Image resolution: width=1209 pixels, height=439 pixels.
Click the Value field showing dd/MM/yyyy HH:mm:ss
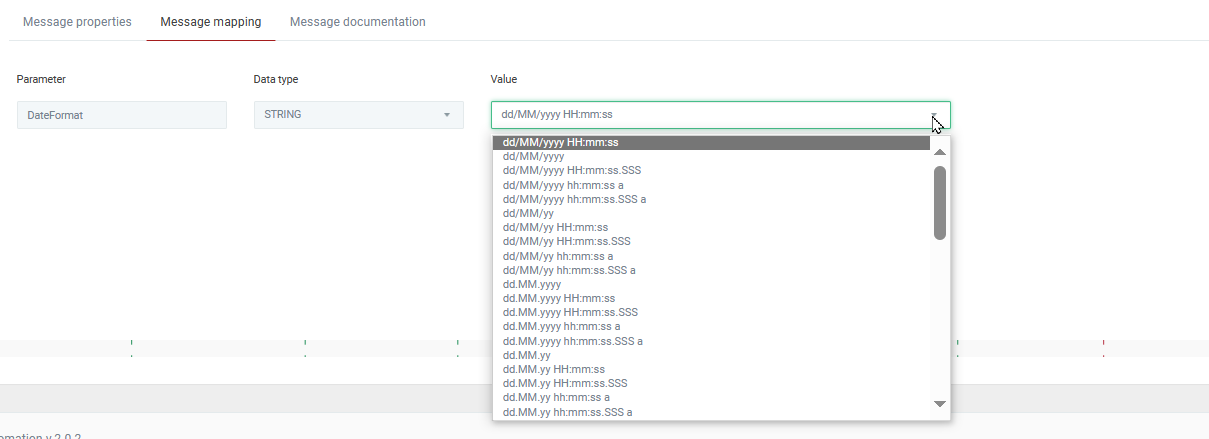(x=700, y=115)
